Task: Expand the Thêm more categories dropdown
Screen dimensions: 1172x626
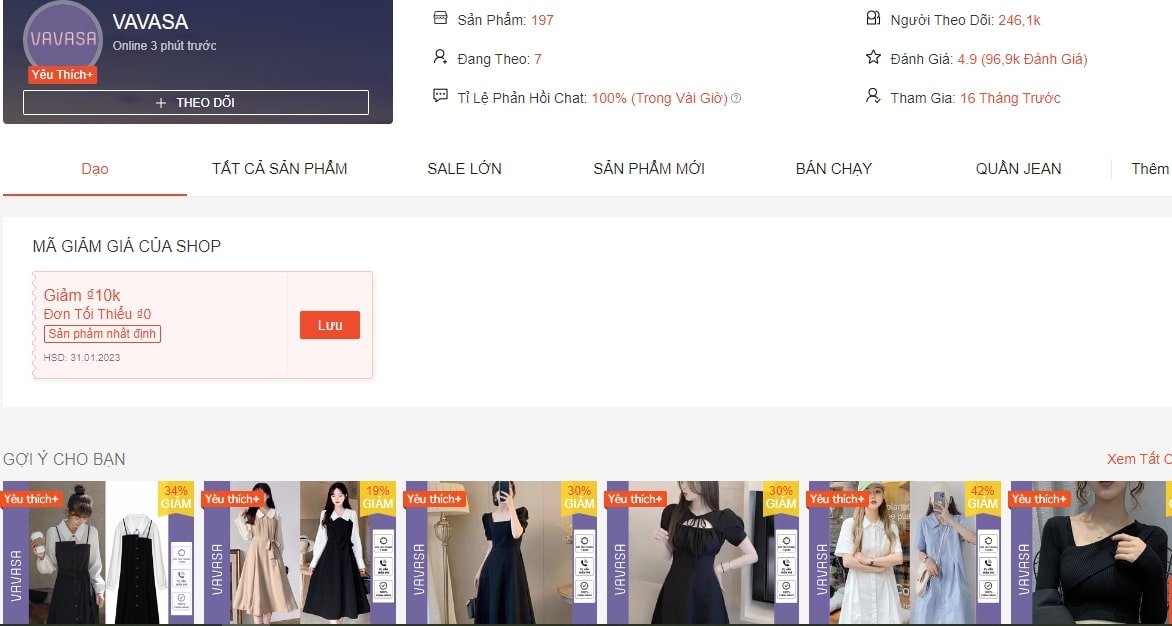Action: click(1149, 168)
